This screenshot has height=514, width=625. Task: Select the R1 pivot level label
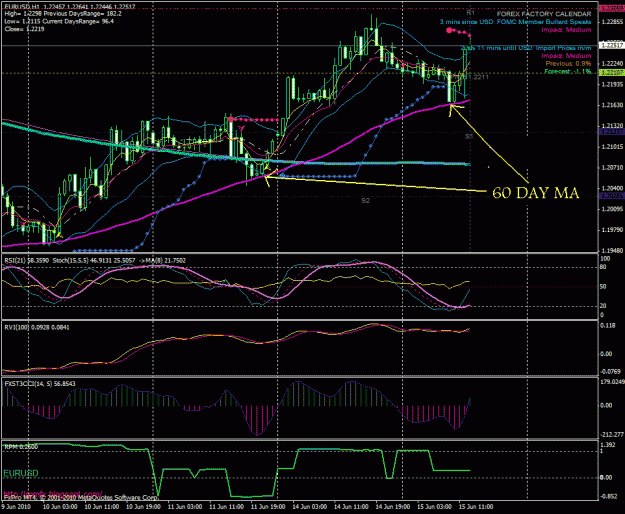(470, 13)
